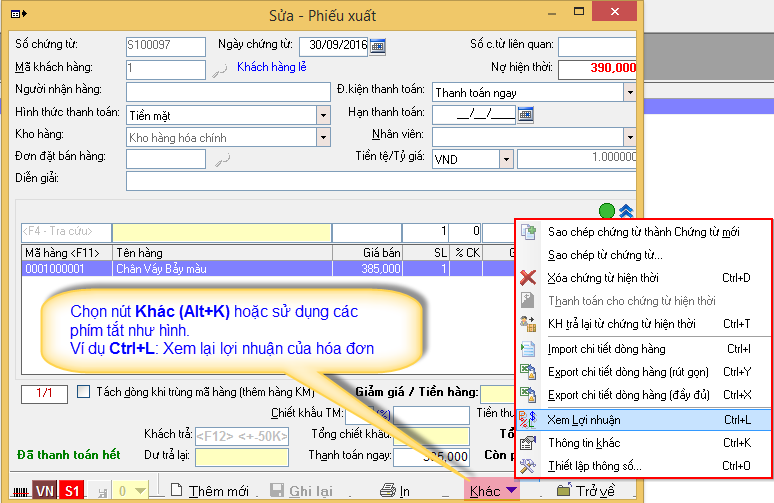
Task: Expand the Đ.kiện thanh toán dropdown
Action: (629, 93)
